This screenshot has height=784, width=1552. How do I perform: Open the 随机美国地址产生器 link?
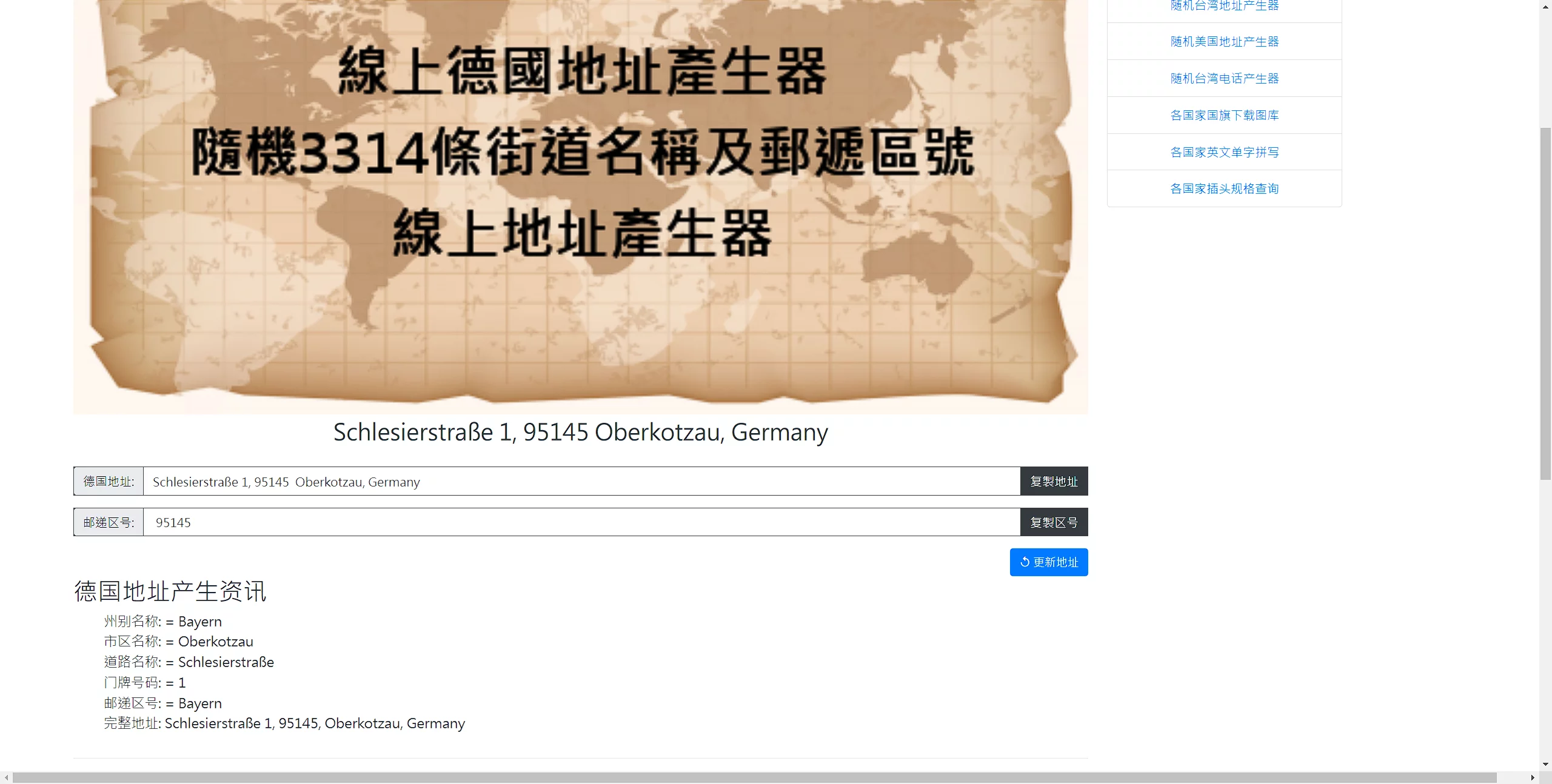1224,42
